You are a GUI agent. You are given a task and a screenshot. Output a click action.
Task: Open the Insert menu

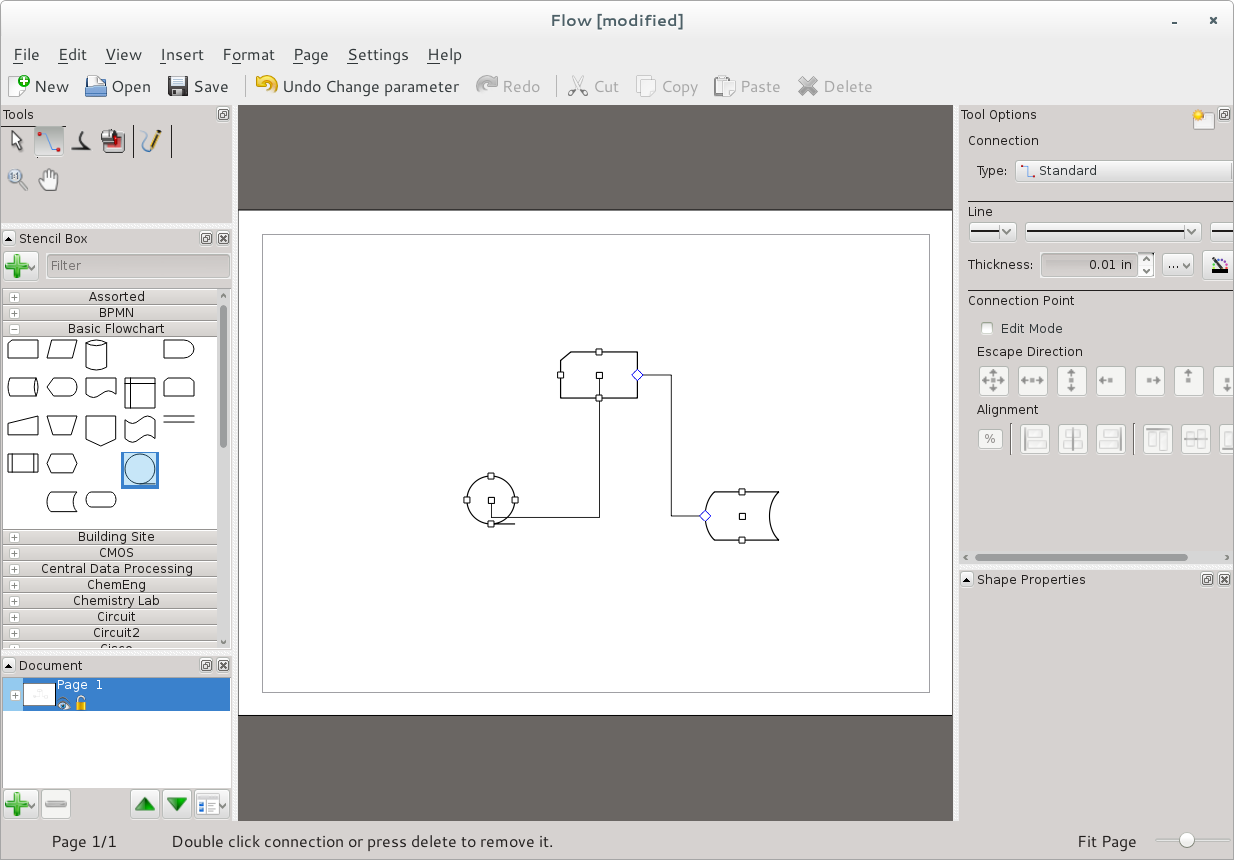click(182, 55)
